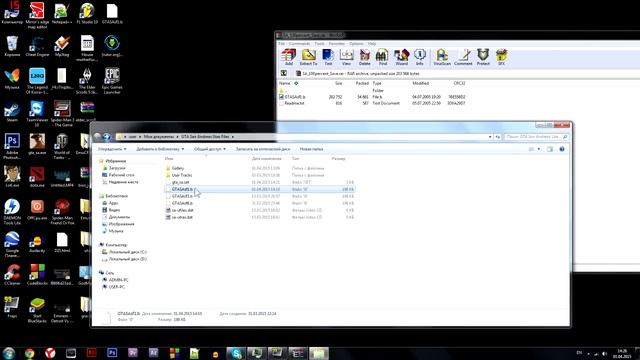Open the address bar history dropdown
This screenshot has width=640, height=360.
[x=490, y=137]
